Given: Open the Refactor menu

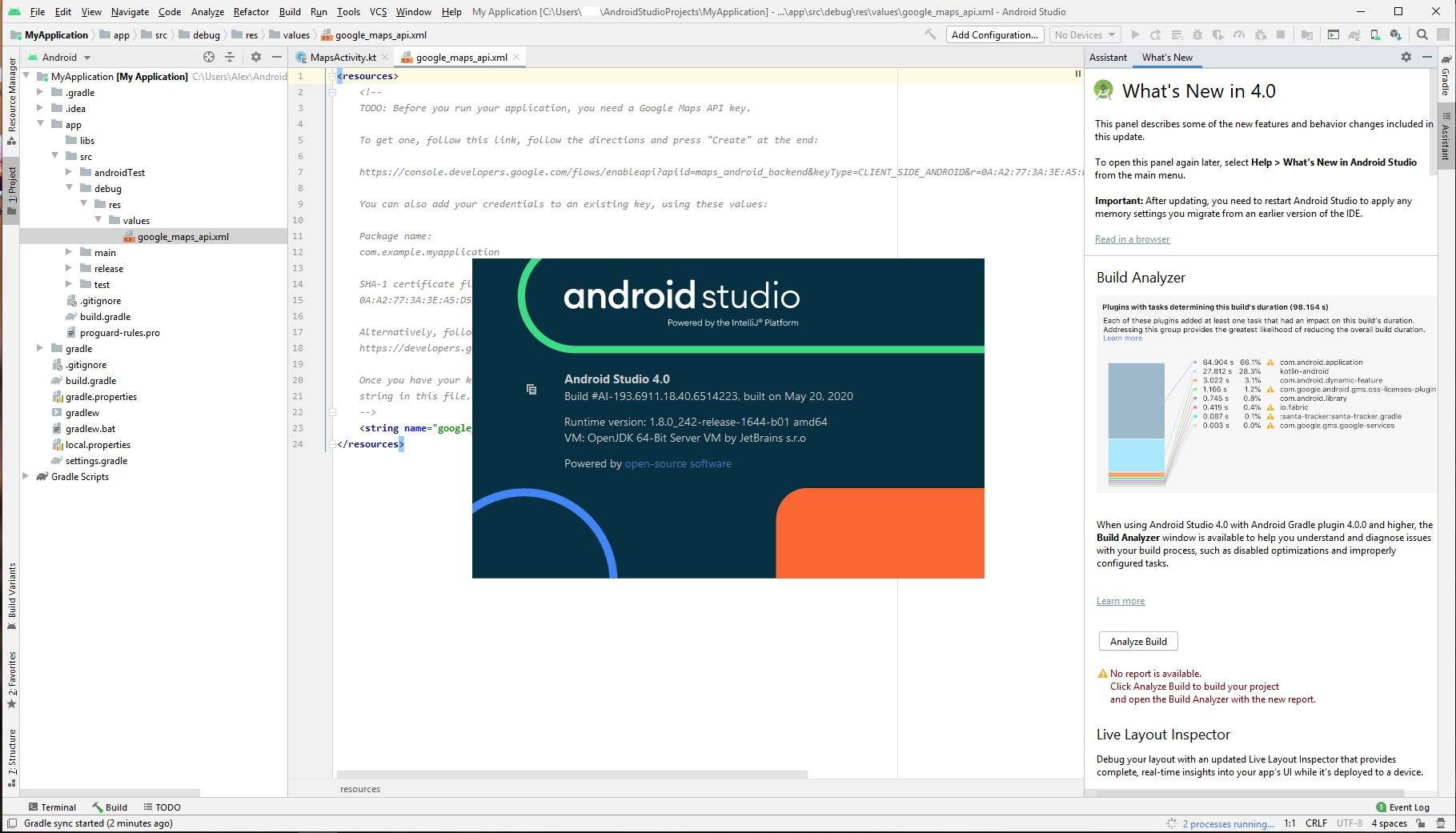Looking at the screenshot, I should [x=251, y=11].
